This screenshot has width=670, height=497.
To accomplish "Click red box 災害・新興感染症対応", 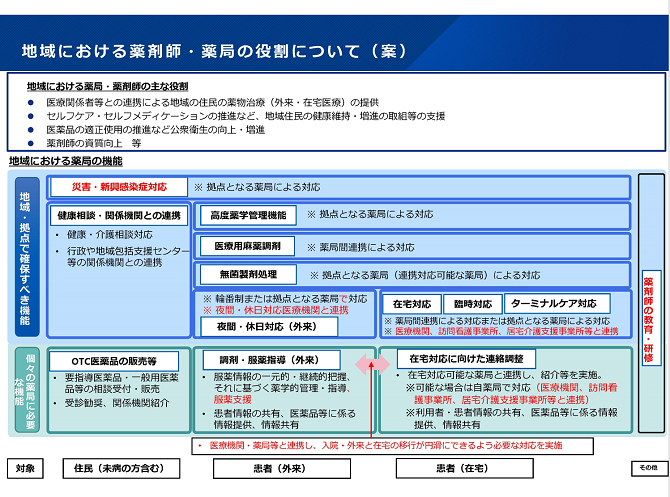I will [x=119, y=187].
